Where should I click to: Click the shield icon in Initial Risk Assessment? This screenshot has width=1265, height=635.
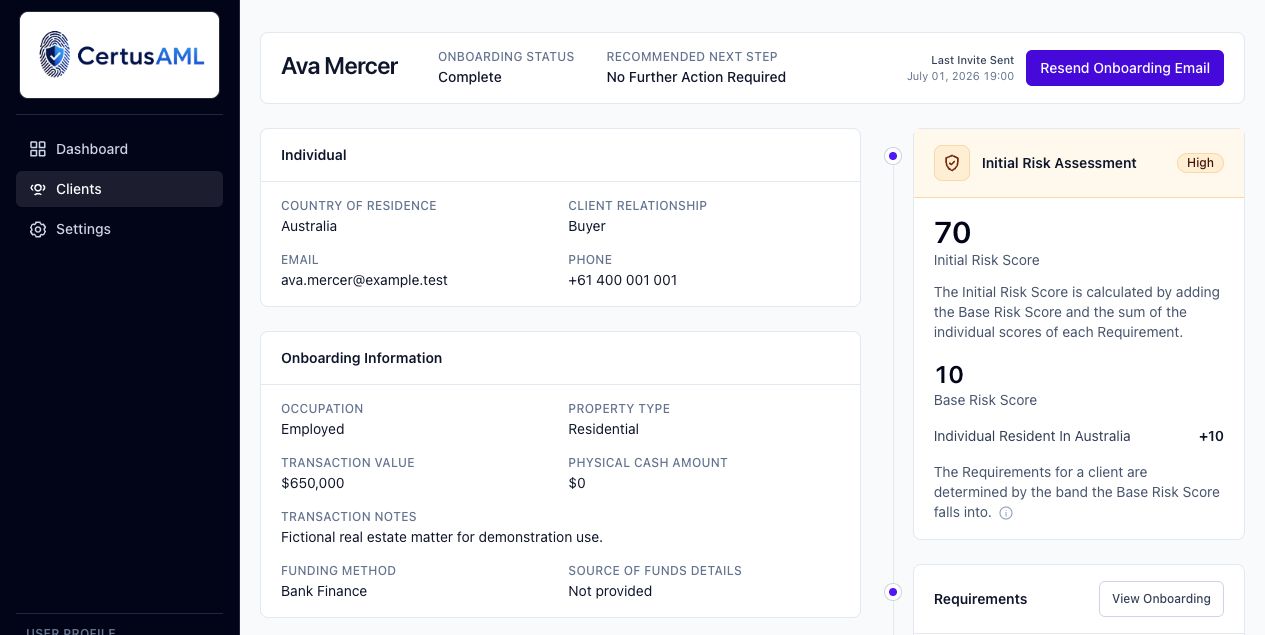(x=952, y=163)
